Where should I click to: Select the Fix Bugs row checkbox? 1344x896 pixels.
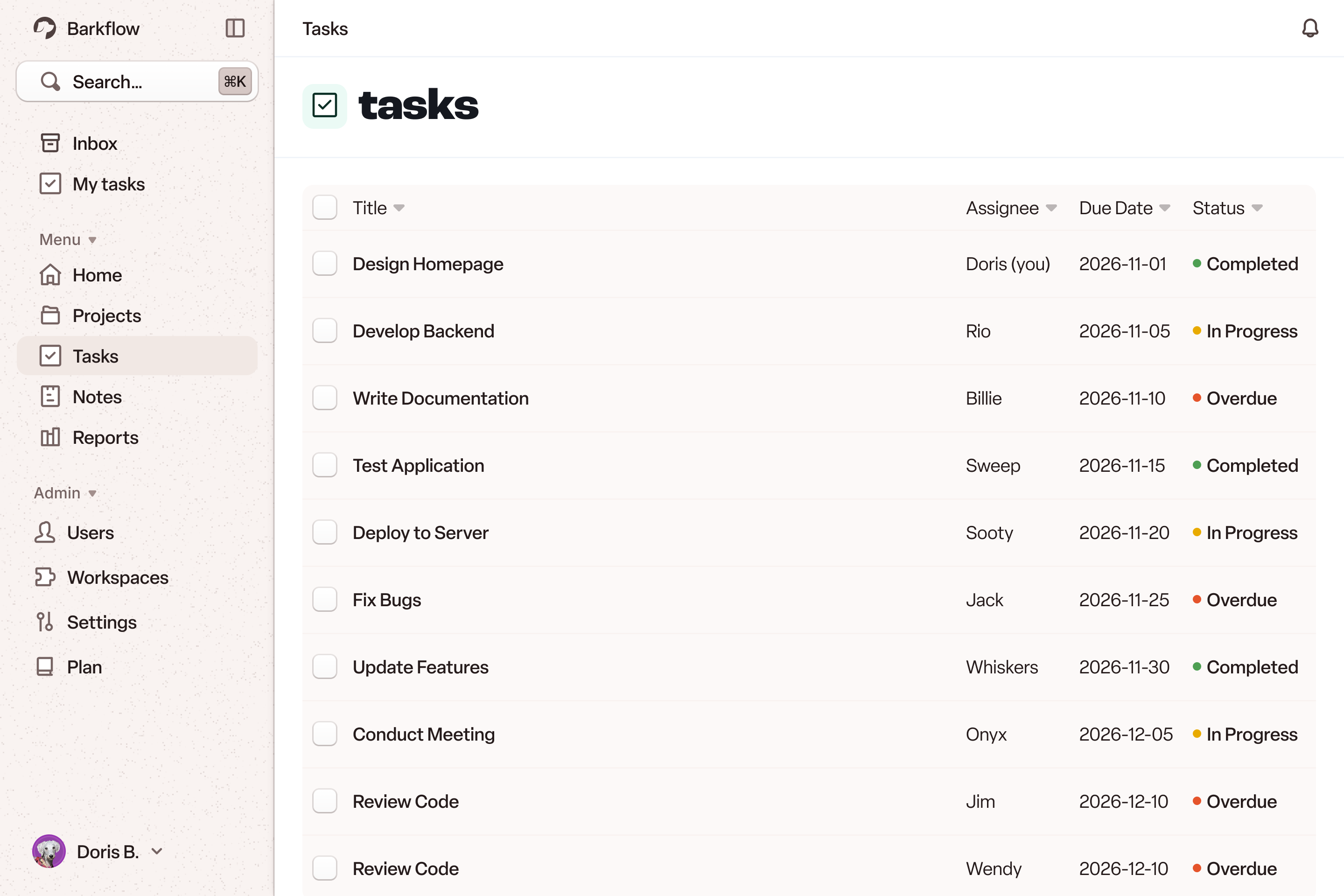(325, 599)
